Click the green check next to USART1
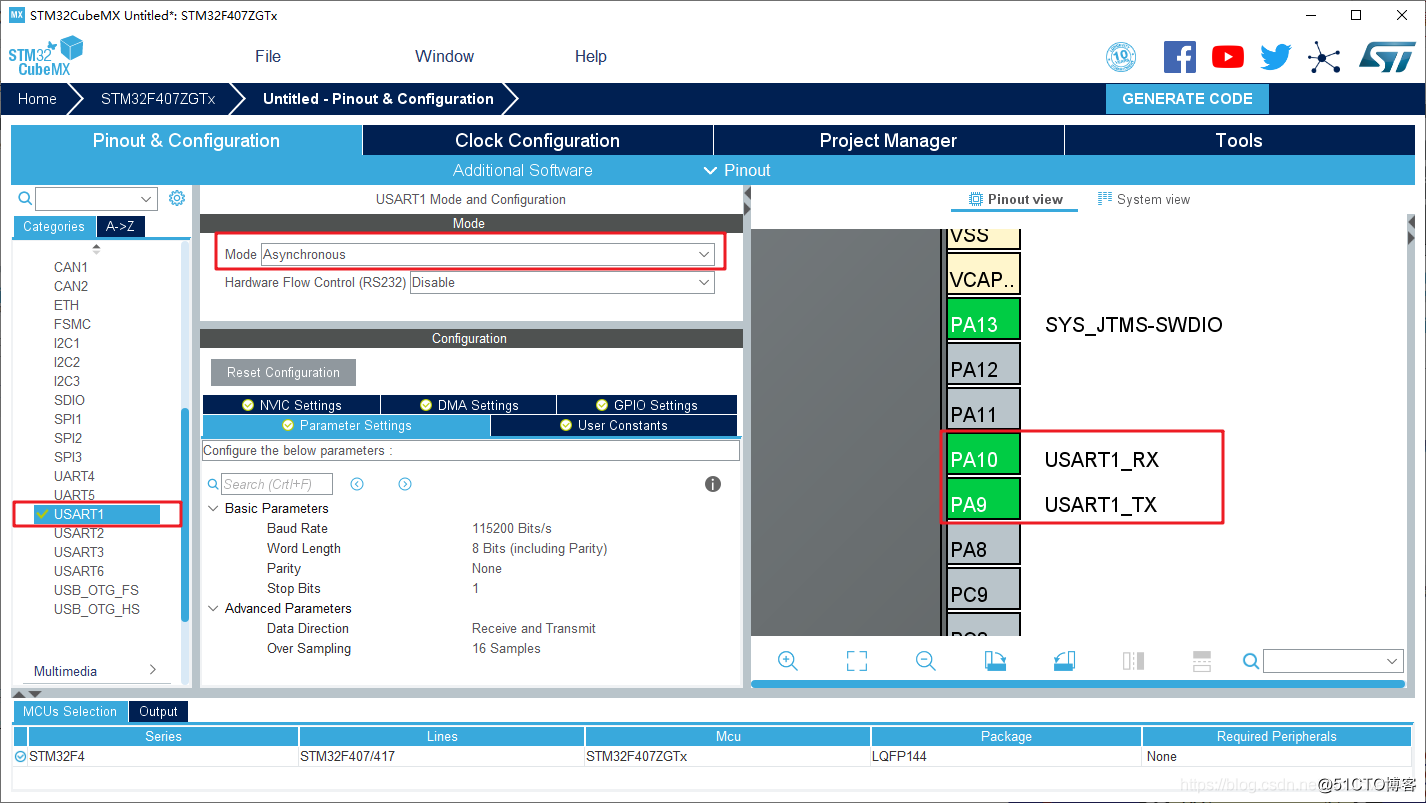Viewport: 1426px width, 803px height. pyautogui.click(x=42, y=514)
